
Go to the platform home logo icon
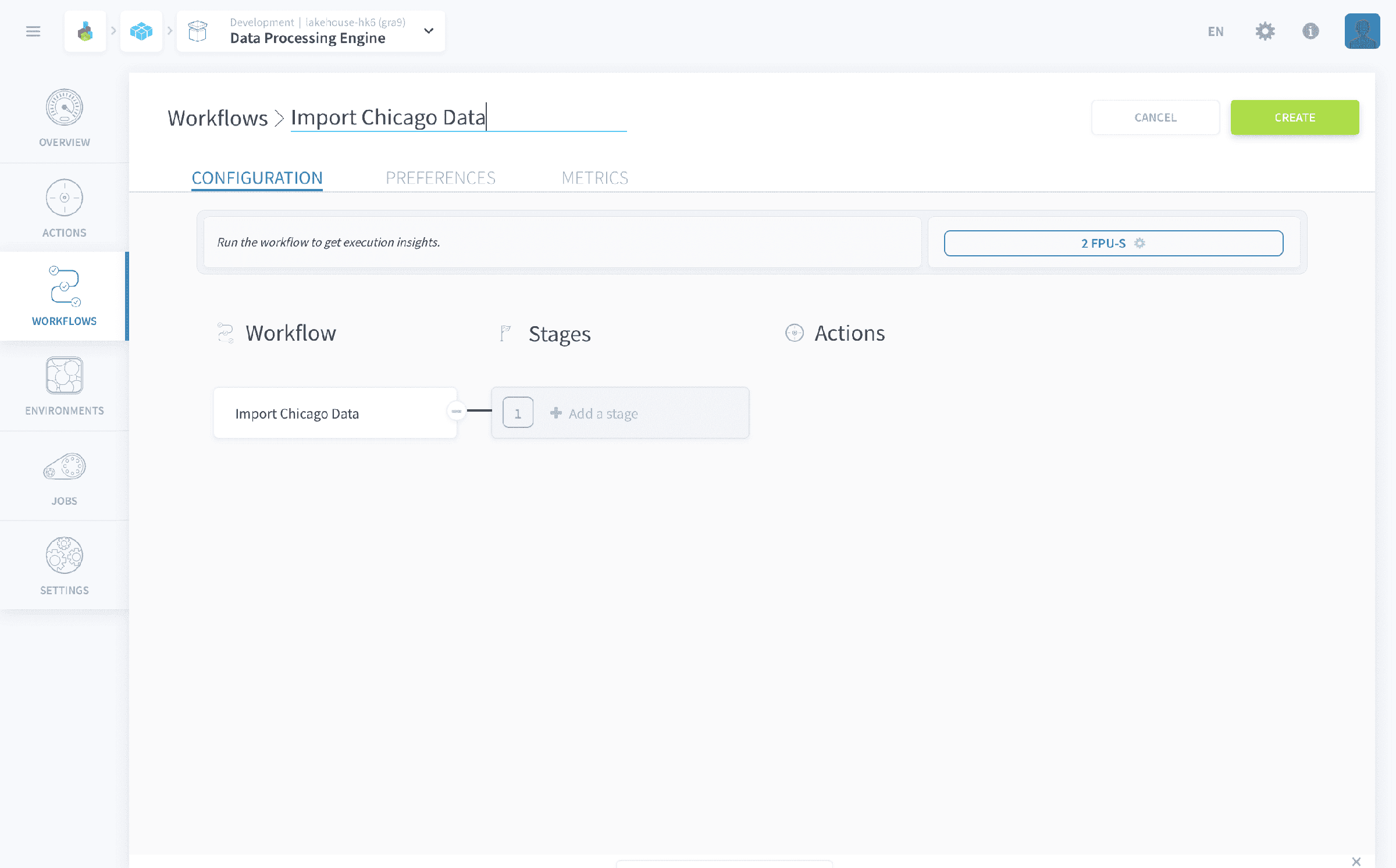86,31
